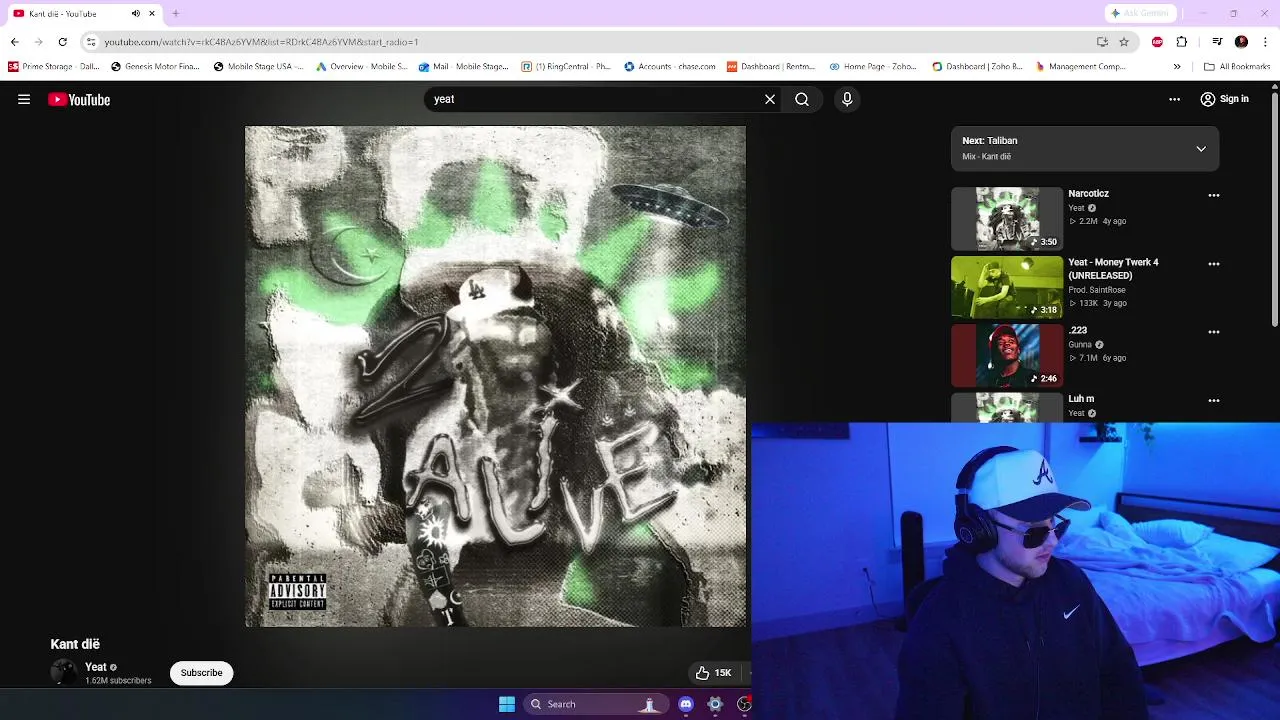Image resolution: width=1280 pixels, height=720 pixels.
Task: Open options menu for the Narcoticz video
Action: (1214, 195)
